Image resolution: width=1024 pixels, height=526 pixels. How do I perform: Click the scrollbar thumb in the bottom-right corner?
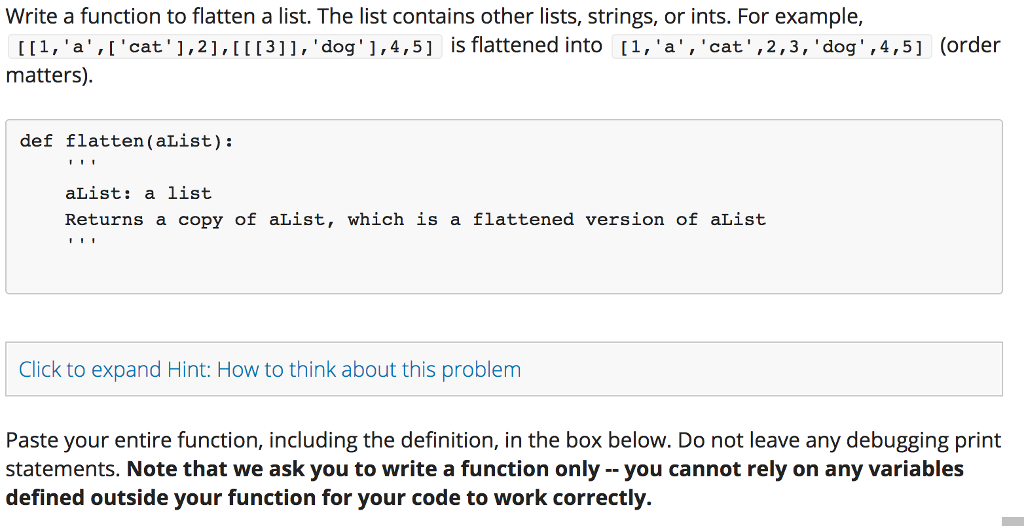(1013, 521)
